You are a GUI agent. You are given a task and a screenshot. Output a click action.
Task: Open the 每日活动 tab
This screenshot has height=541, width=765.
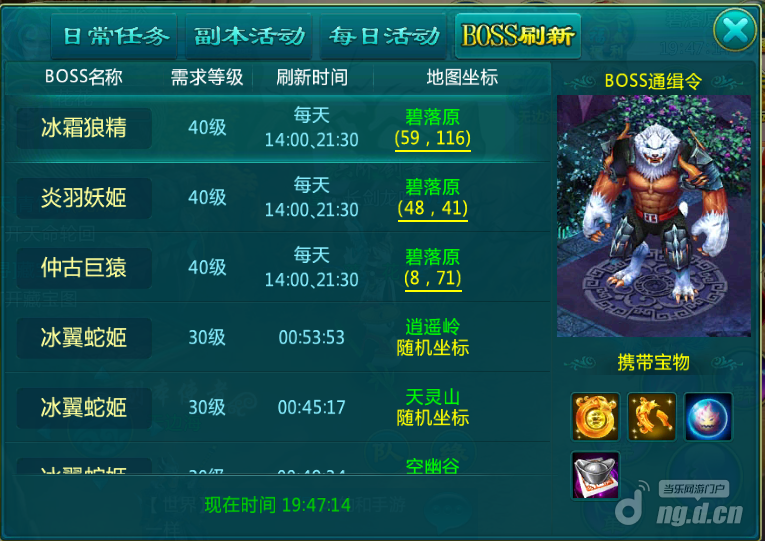click(383, 37)
